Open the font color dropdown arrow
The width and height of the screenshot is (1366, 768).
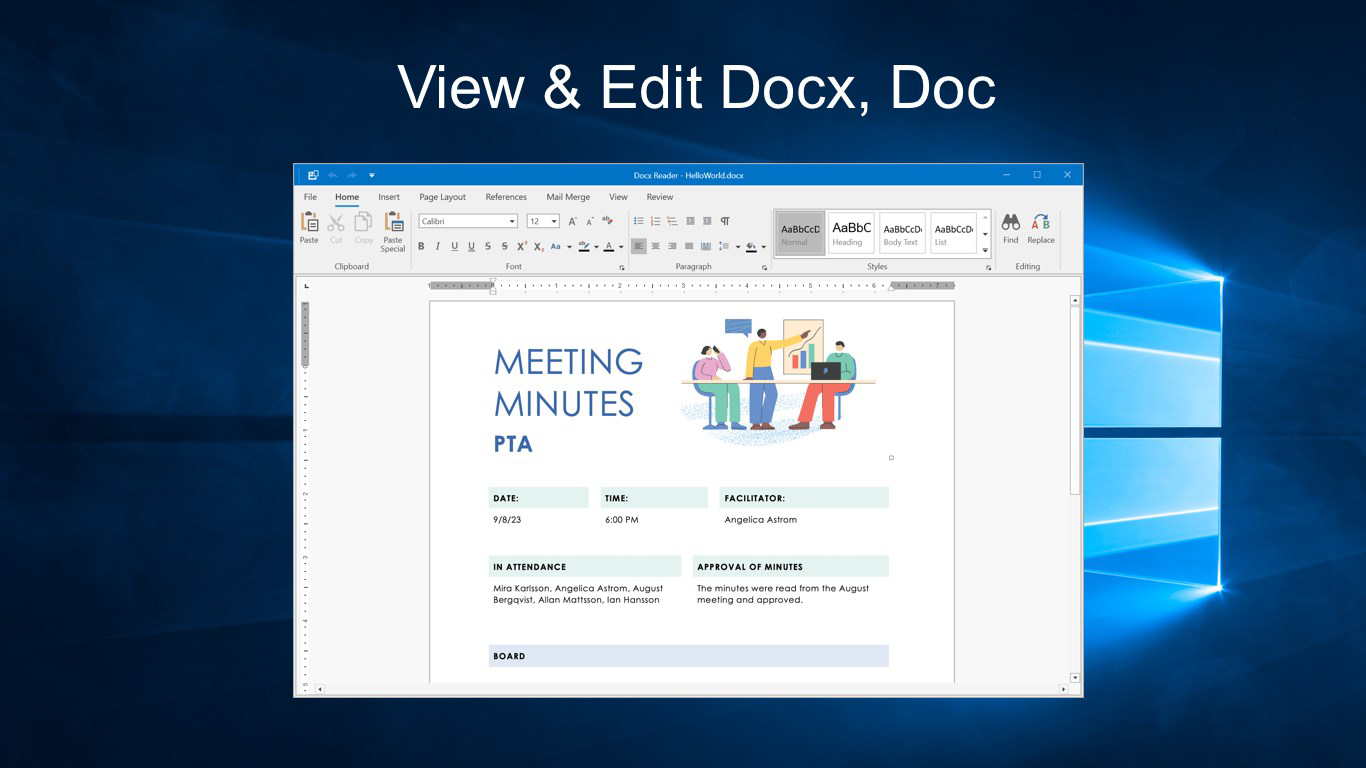pos(620,247)
